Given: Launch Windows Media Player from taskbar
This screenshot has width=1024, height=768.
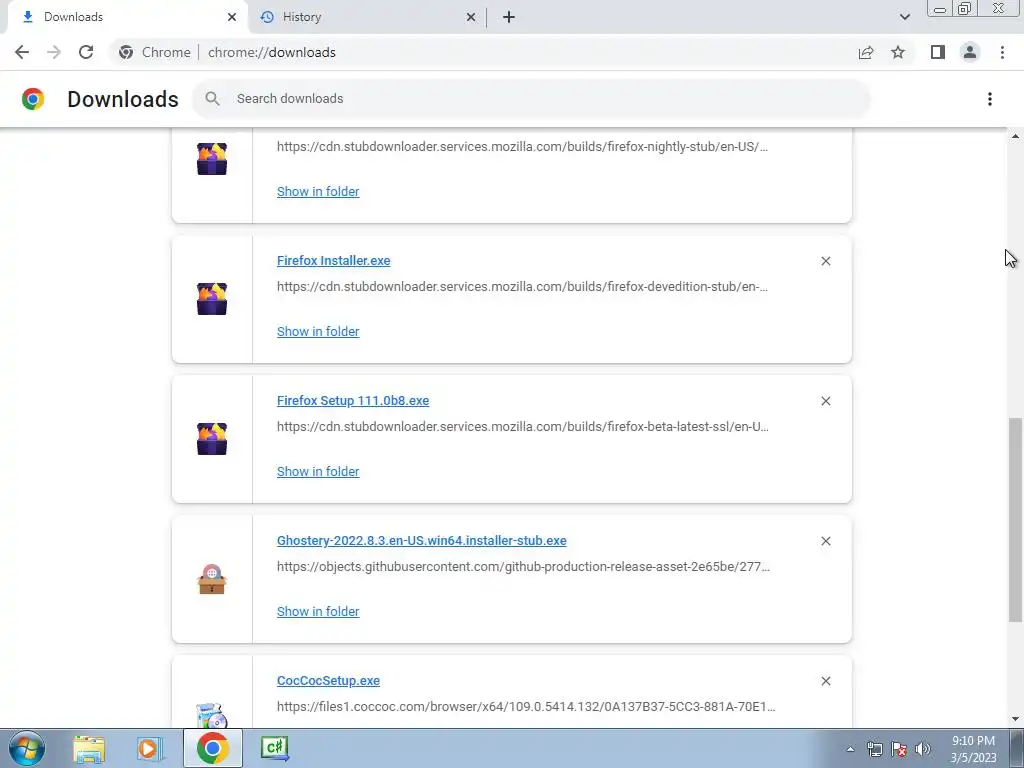Looking at the screenshot, I should tap(149, 748).
